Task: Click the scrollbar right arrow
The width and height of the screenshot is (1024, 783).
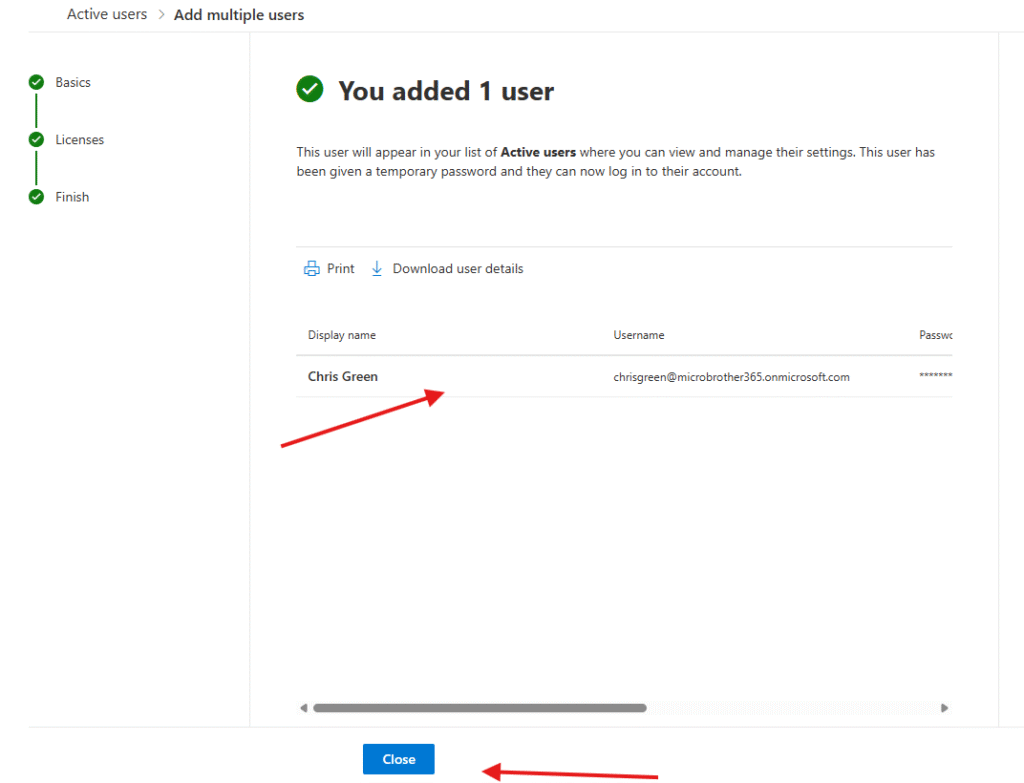Action: point(944,708)
